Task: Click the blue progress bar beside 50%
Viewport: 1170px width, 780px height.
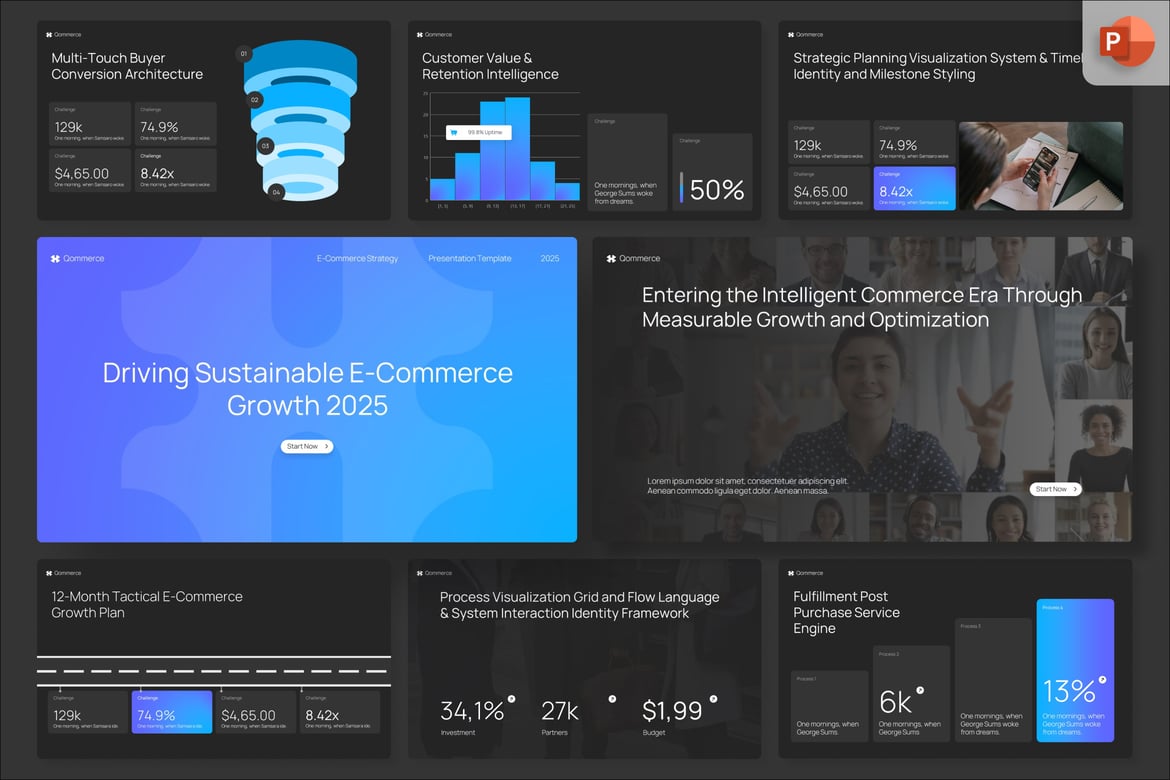Action: pyautogui.click(x=681, y=187)
